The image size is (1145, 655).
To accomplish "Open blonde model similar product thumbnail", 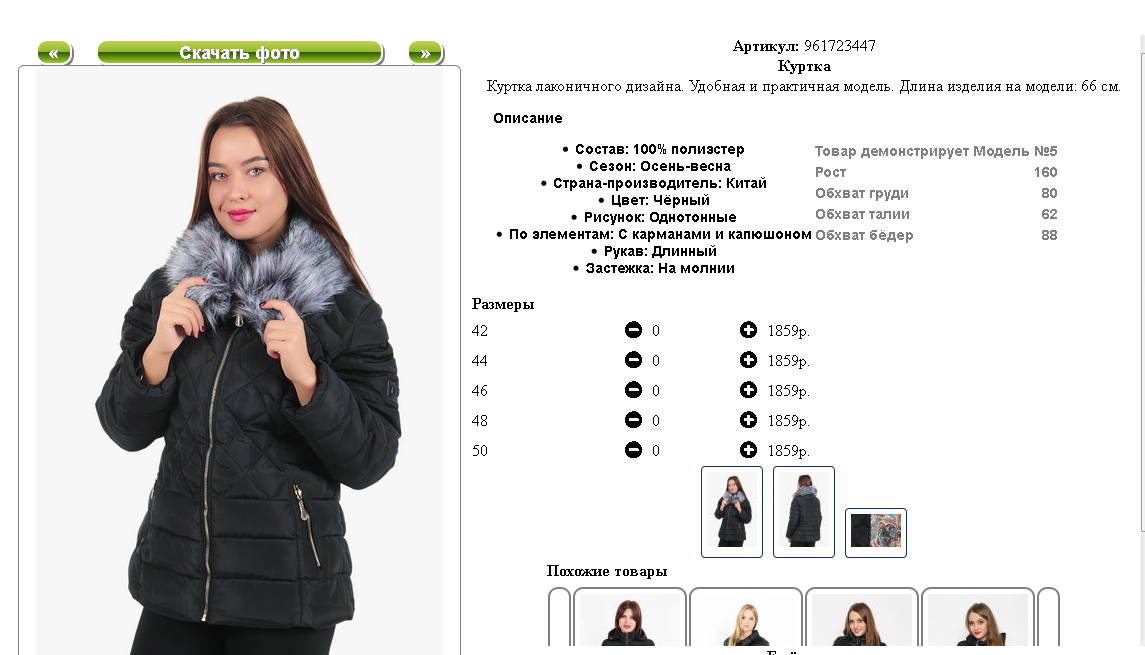I will (746, 617).
